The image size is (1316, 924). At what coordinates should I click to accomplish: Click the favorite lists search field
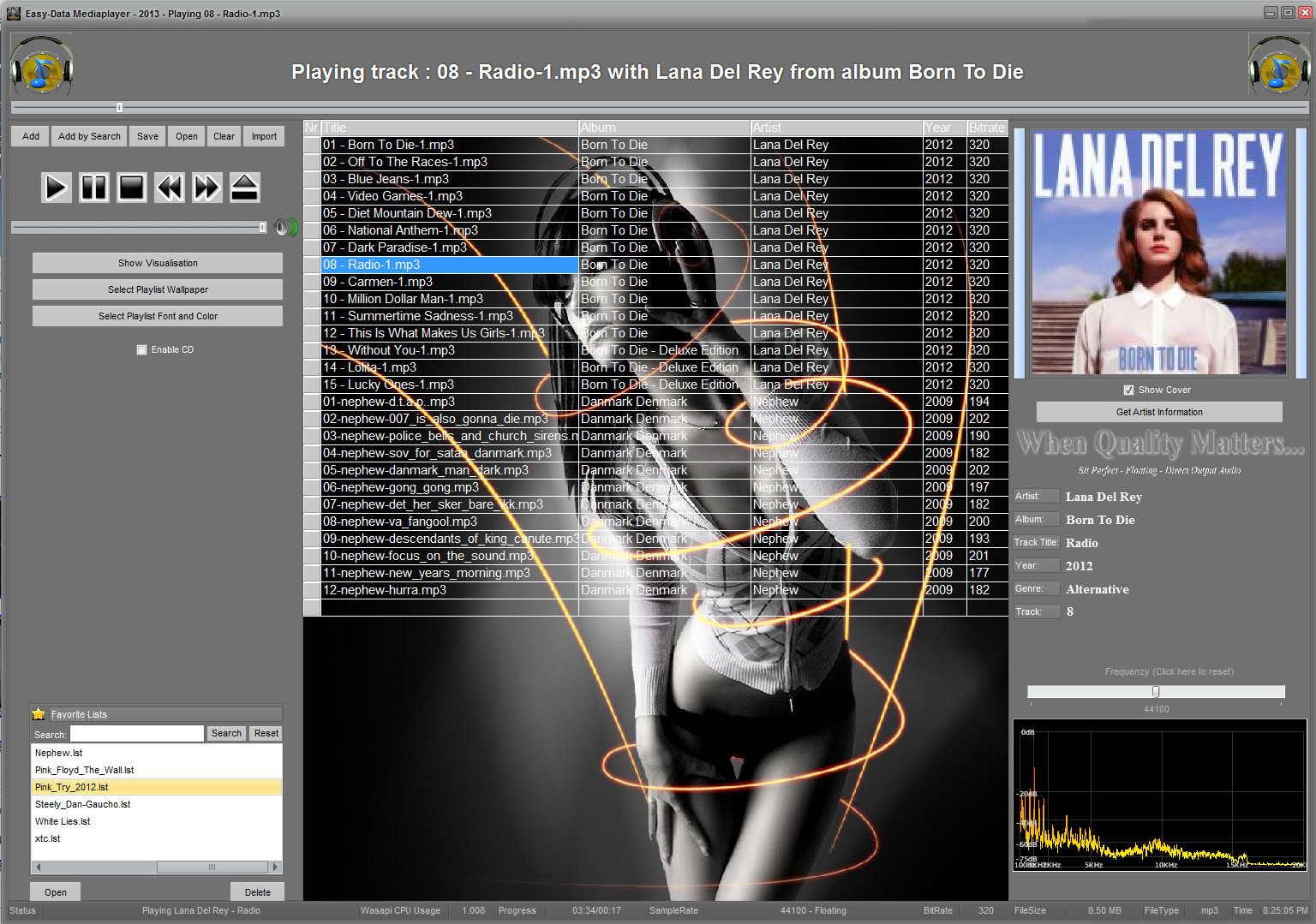point(137,734)
